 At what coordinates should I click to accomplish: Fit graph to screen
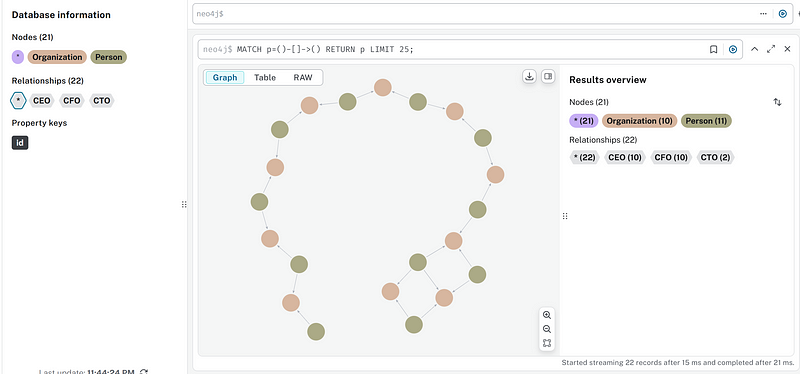[547, 343]
